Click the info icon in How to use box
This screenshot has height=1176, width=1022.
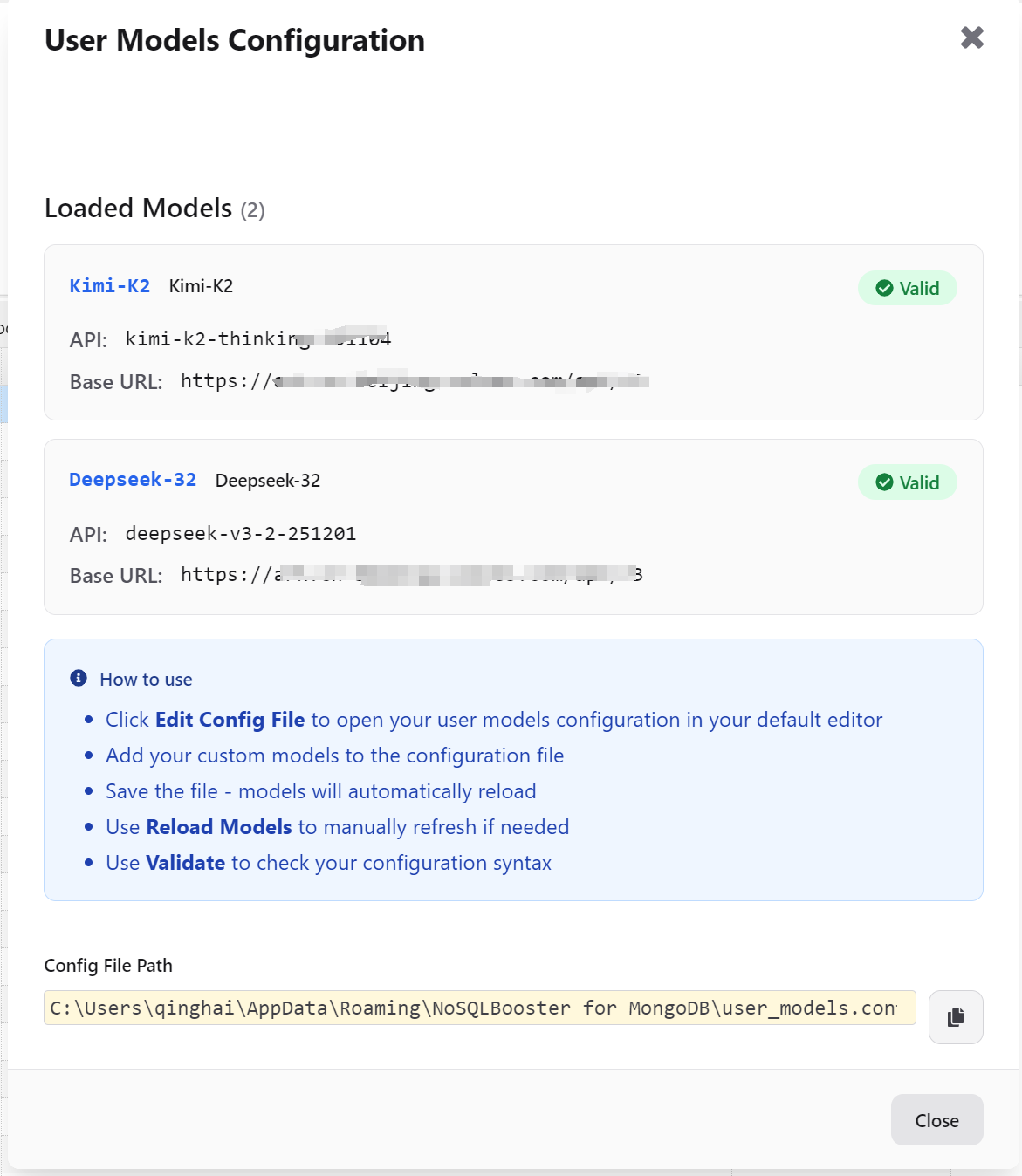click(x=79, y=679)
